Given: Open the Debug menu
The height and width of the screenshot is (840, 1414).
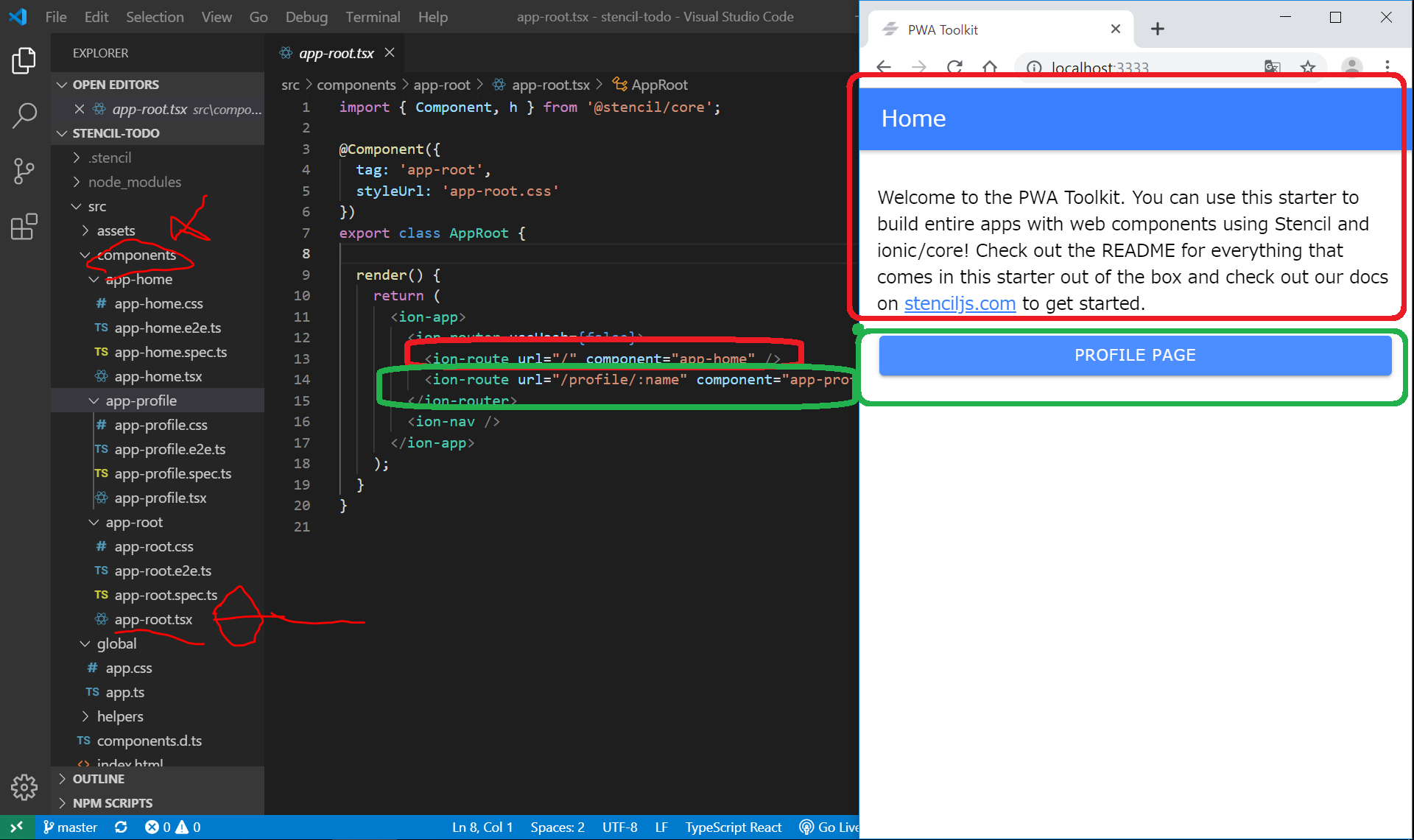Looking at the screenshot, I should [x=306, y=17].
